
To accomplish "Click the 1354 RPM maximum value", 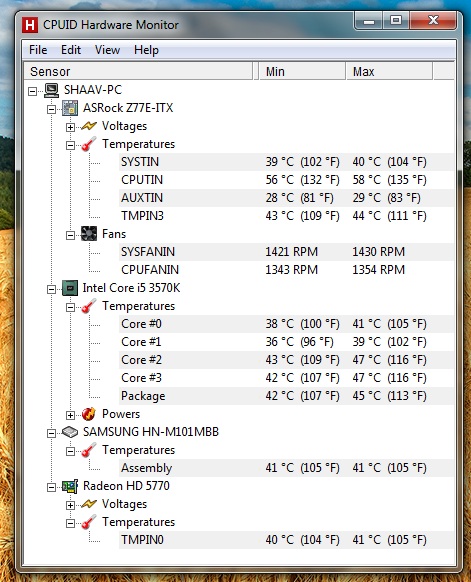I will (x=379, y=270).
